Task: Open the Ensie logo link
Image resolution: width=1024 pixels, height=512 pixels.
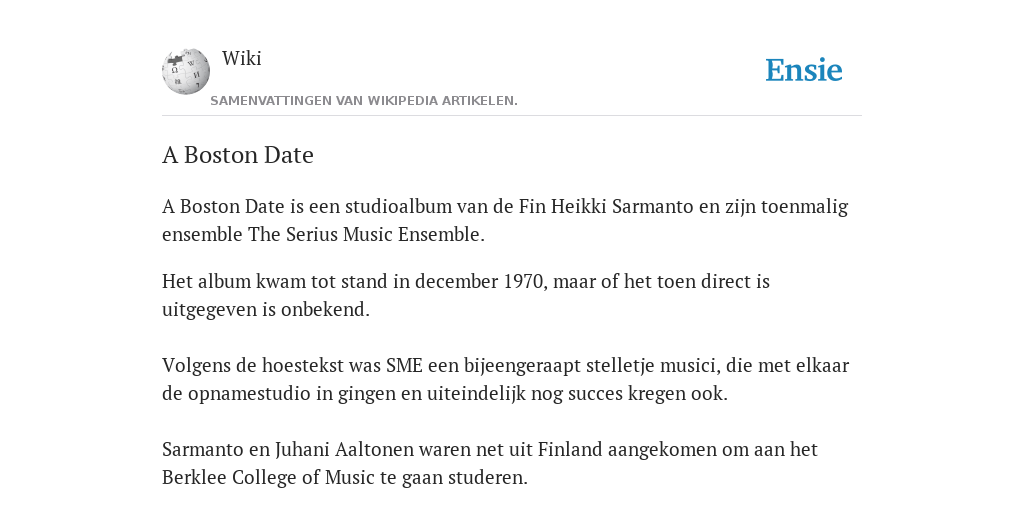Action: (x=804, y=70)
